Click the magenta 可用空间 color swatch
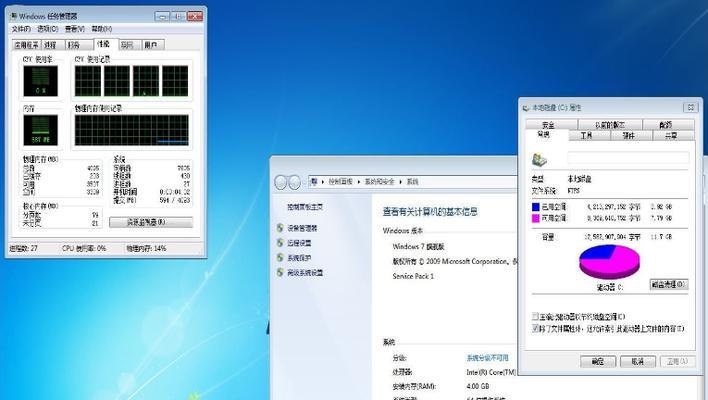 click(536, 218)
